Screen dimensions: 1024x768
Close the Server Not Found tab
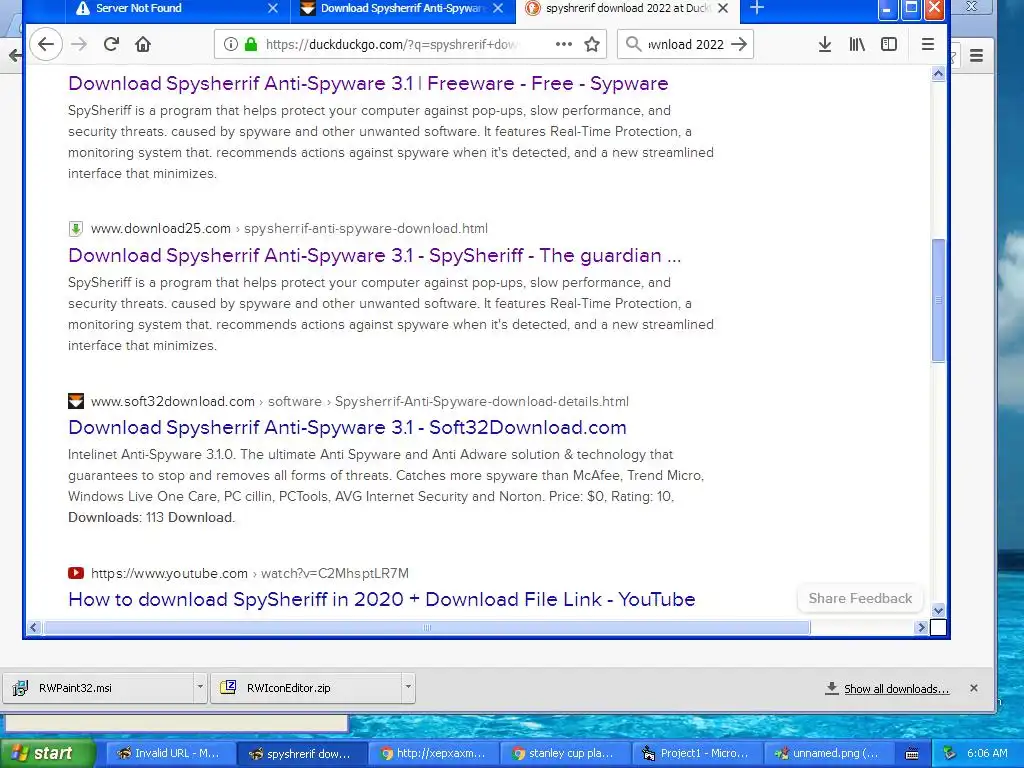click(x=273, y=8)
